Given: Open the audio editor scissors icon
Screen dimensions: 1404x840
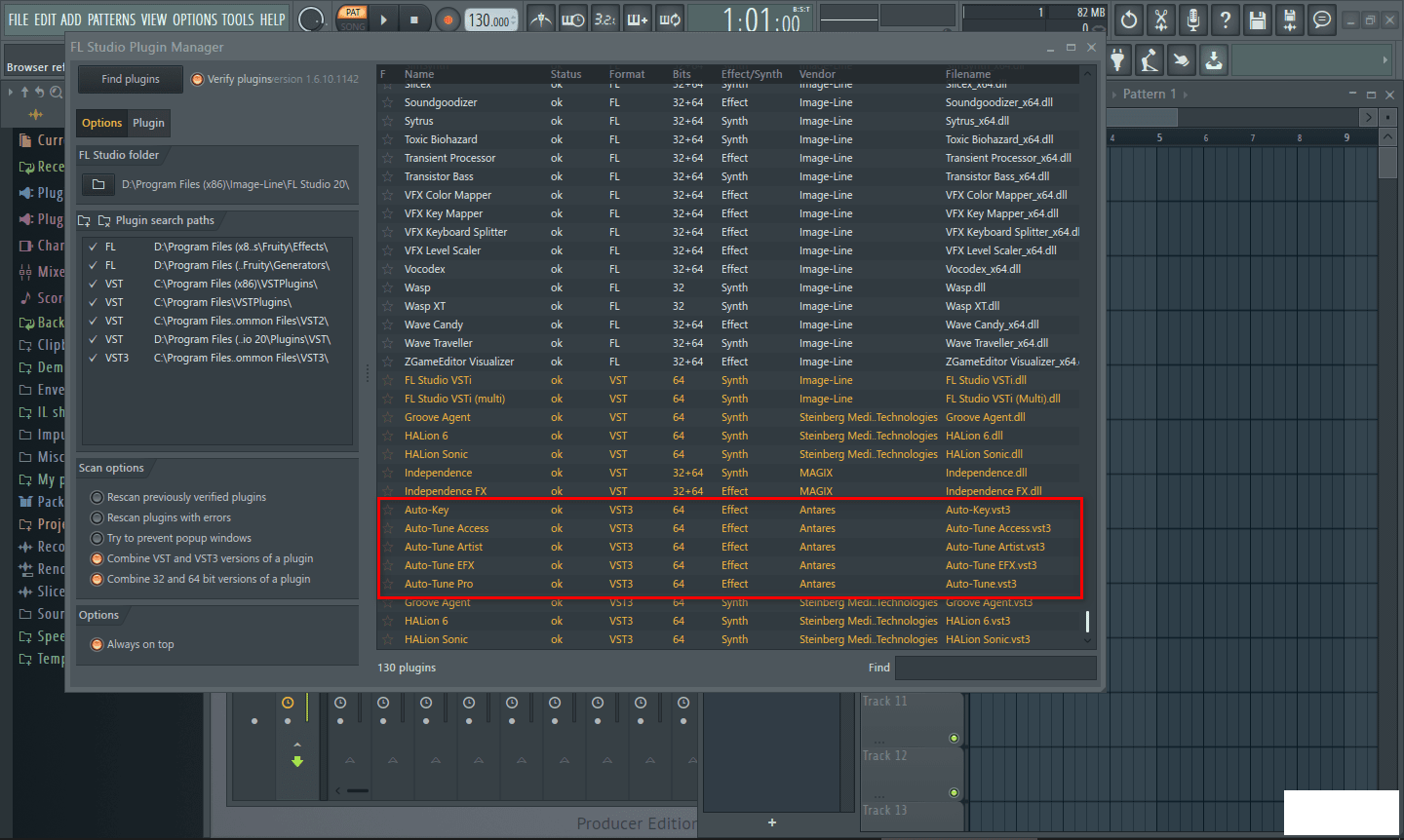Looking at the screenshot, I should [x=1161, y=19].
